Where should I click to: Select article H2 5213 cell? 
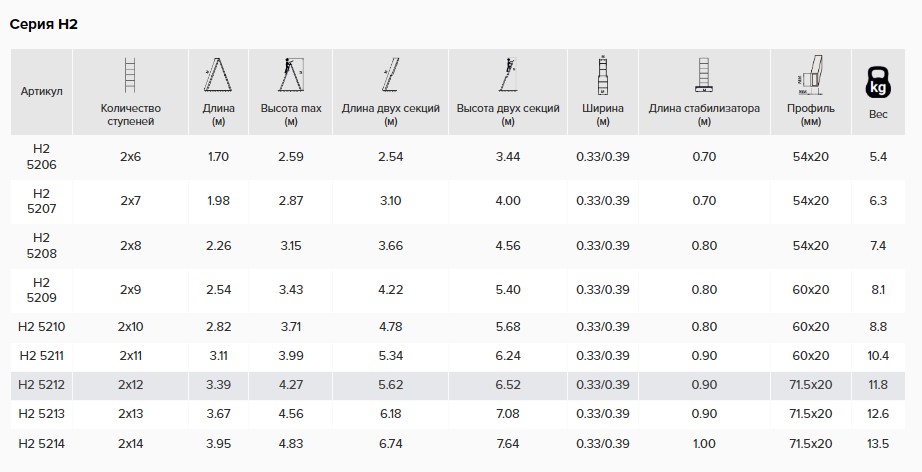[x=42, y=414]
